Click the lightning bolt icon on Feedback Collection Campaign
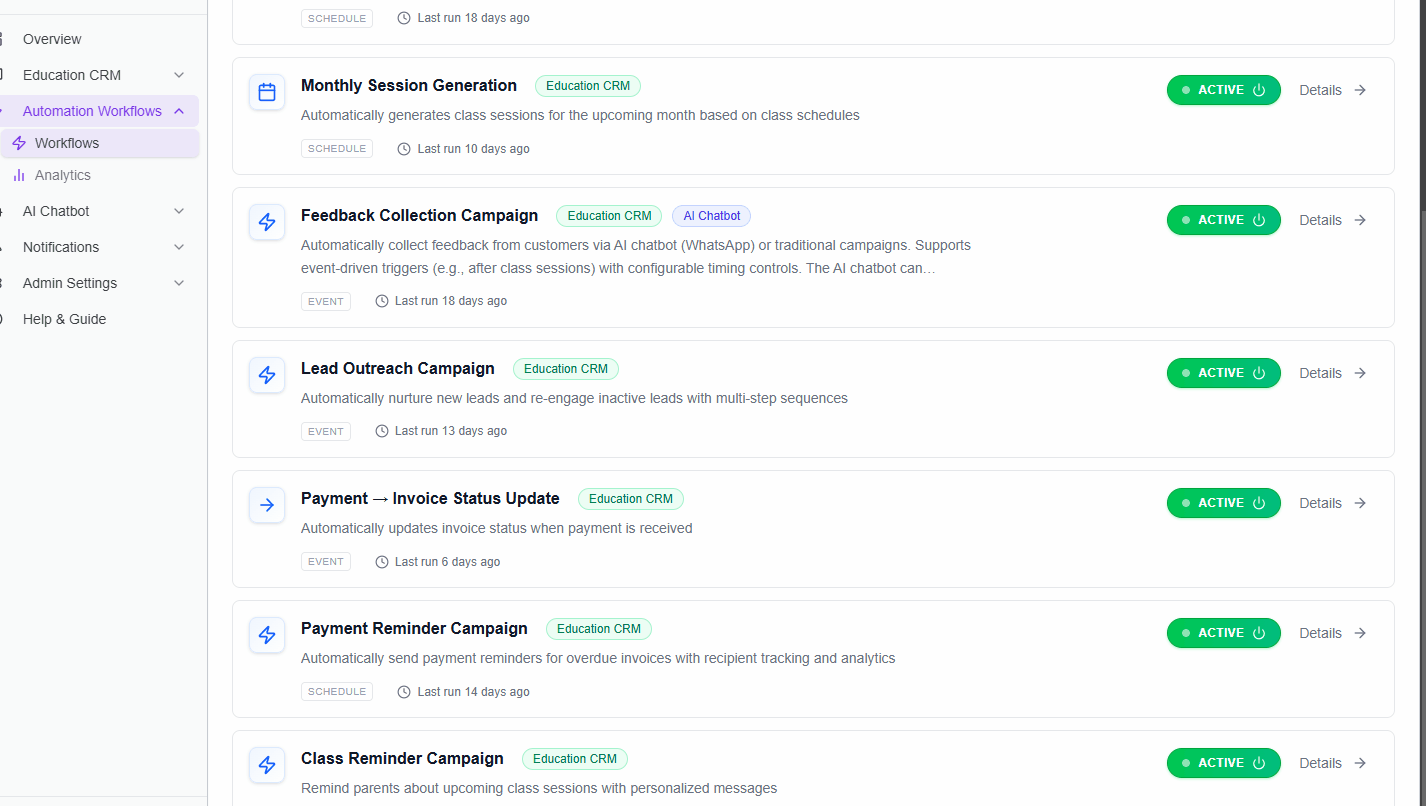1426x806 pixels. [266, 221]
